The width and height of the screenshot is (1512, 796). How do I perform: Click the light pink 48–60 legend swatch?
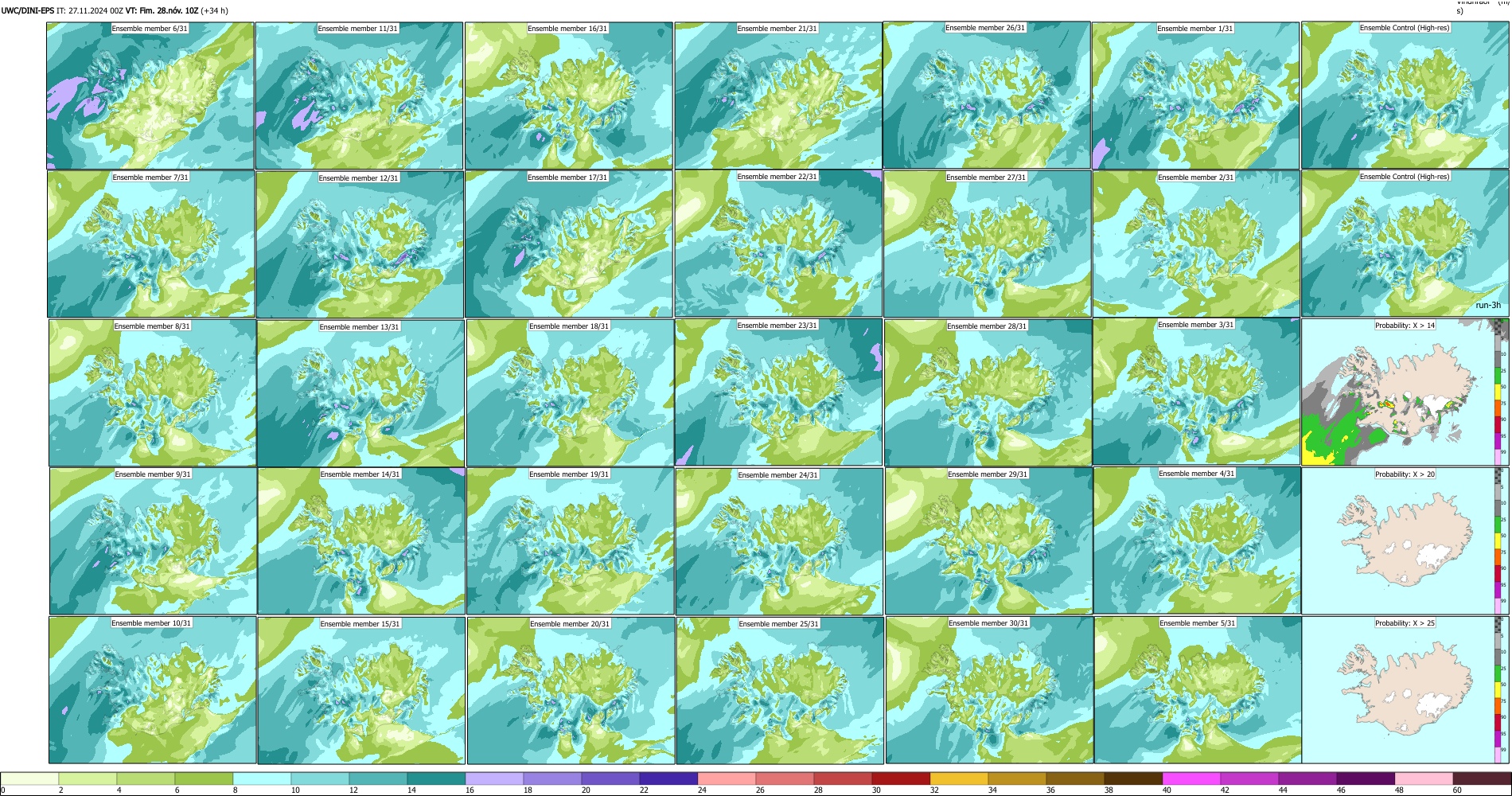[x=1424, y=778]
